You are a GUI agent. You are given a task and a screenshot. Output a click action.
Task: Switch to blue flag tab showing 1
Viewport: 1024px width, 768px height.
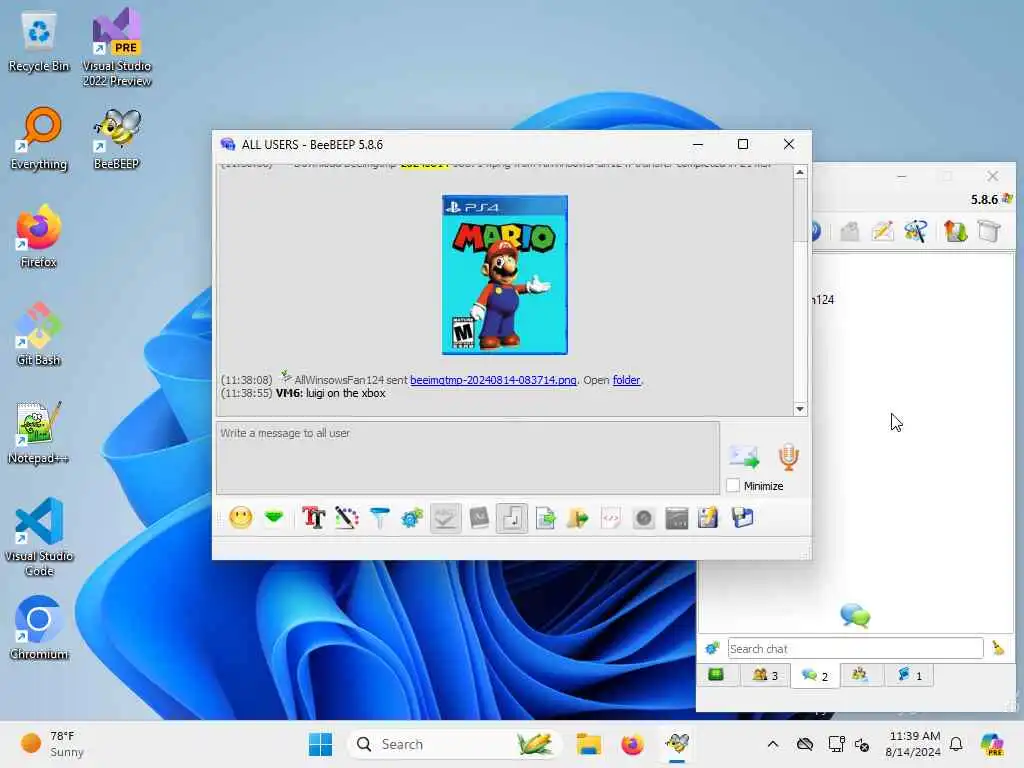click(x=909, y=675)
